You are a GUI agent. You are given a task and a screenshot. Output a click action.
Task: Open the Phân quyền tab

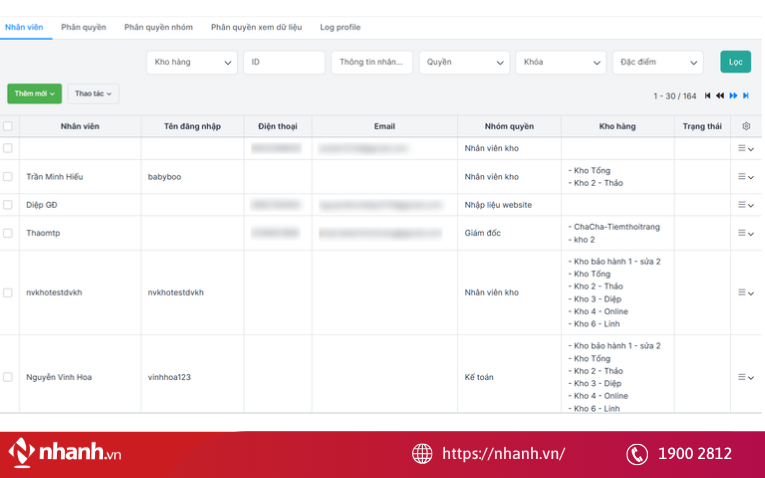pos(83,27)
